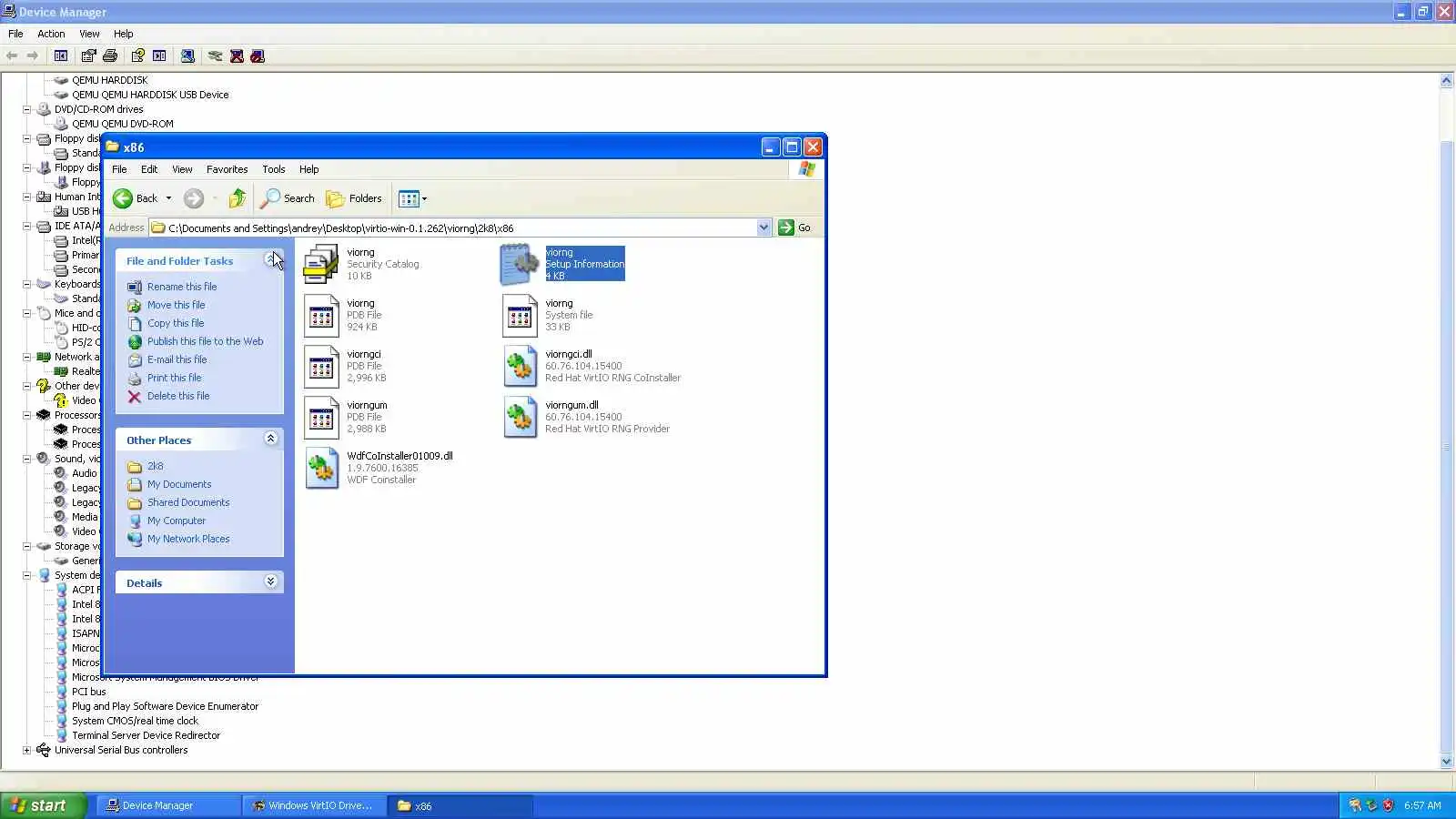The image size is (1456, 819).
Task: Click the red security shield tray icon
Action: [x=1388, y=805]
